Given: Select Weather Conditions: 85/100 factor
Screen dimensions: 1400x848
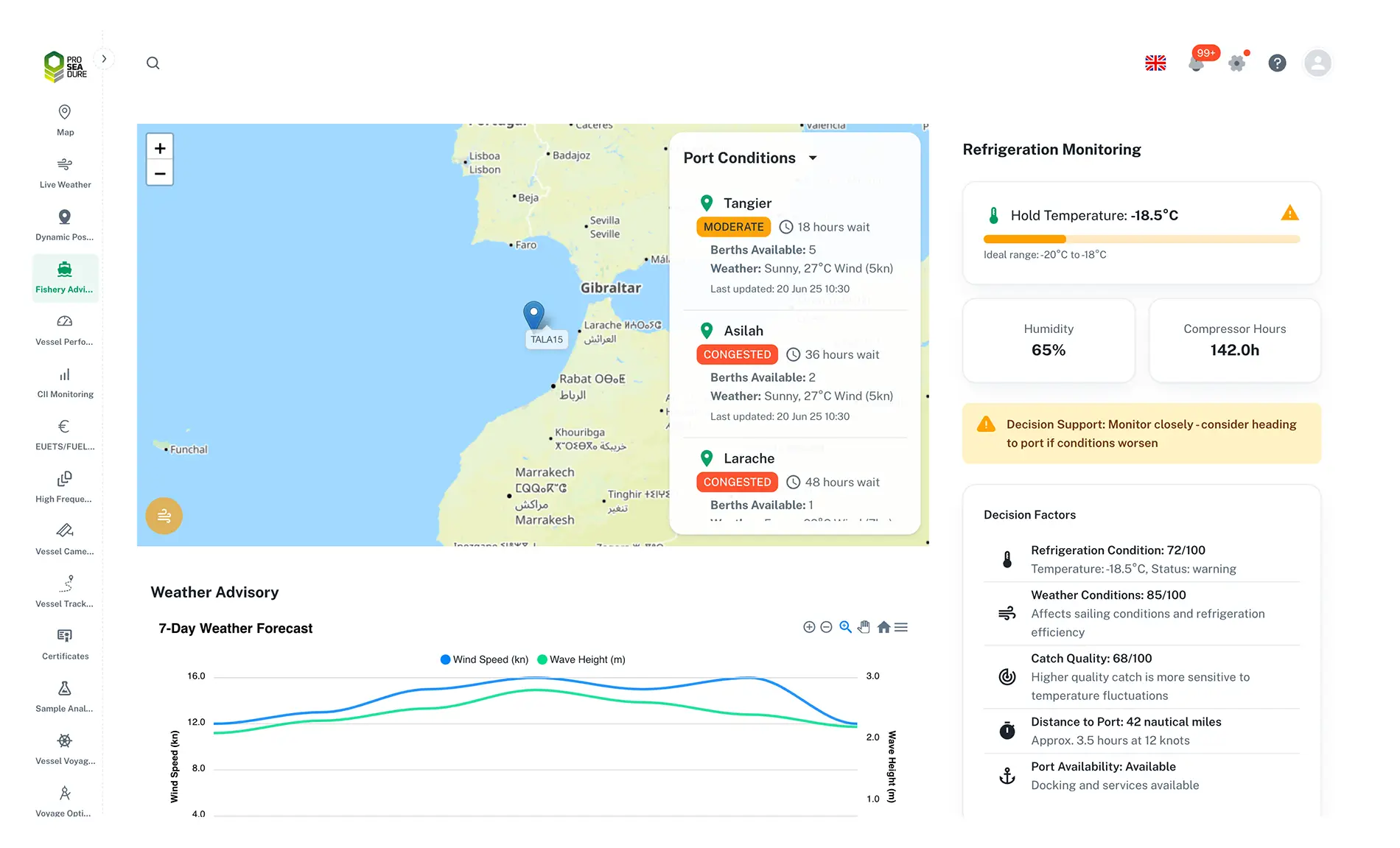Looking at the screenshot, I should pos(1141,613).
